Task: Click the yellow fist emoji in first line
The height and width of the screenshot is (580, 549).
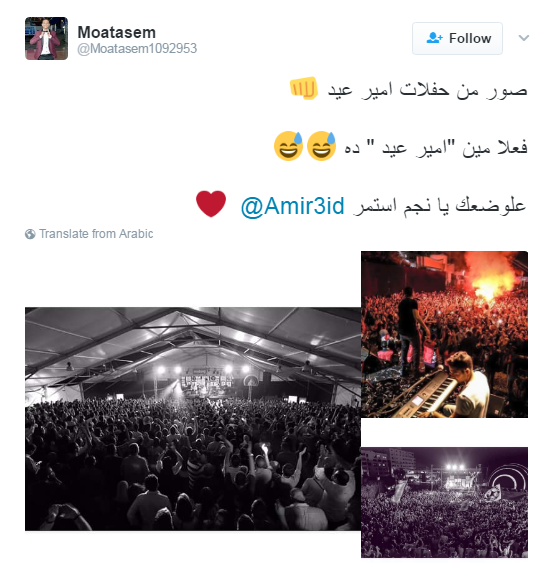Action: 304,88
